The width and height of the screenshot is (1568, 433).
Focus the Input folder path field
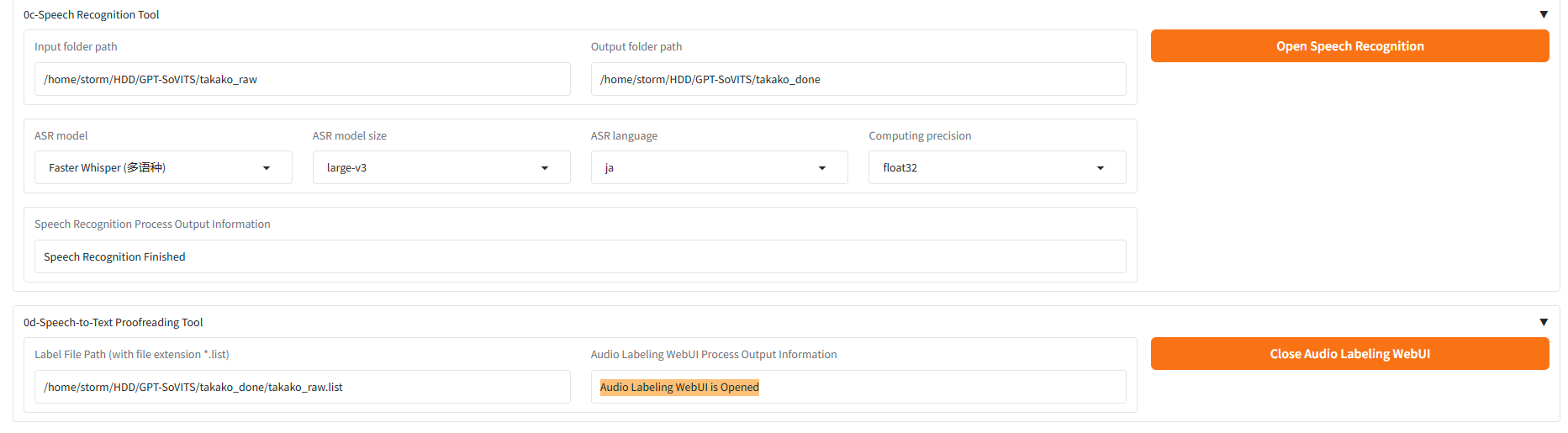(x=303, y=79)
